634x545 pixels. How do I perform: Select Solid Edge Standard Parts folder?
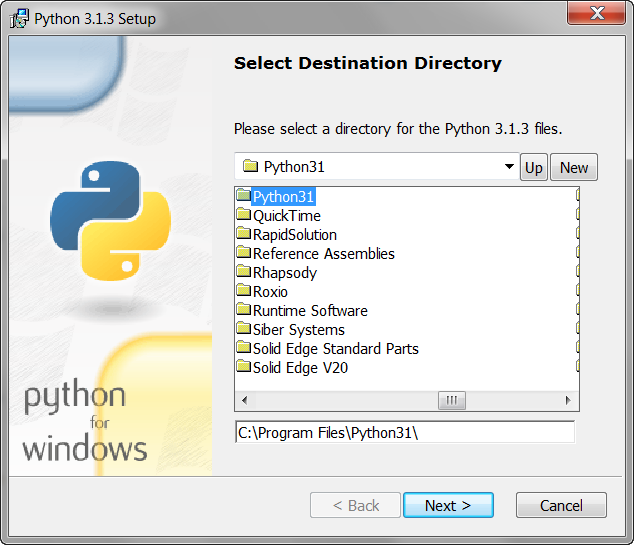coord(335,349)
